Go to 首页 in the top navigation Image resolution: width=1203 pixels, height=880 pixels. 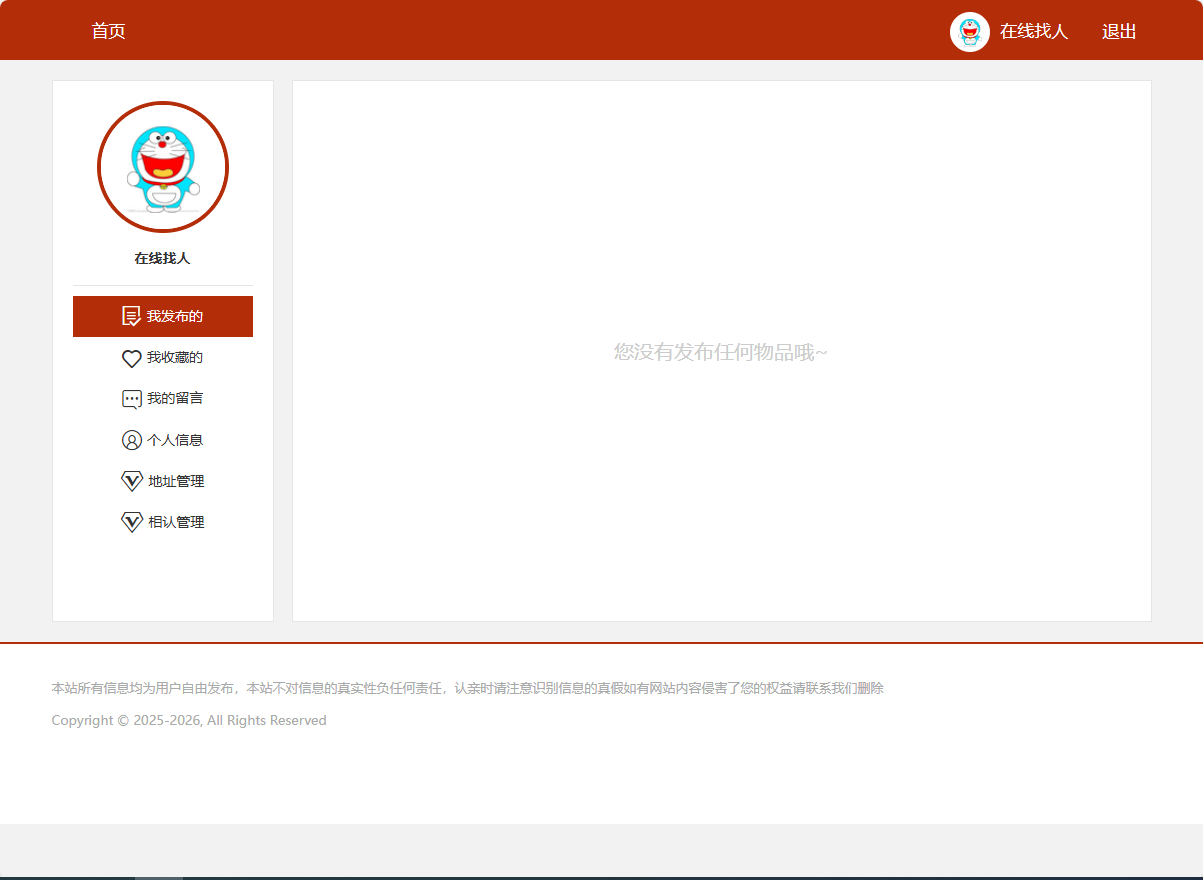[108, 31]
